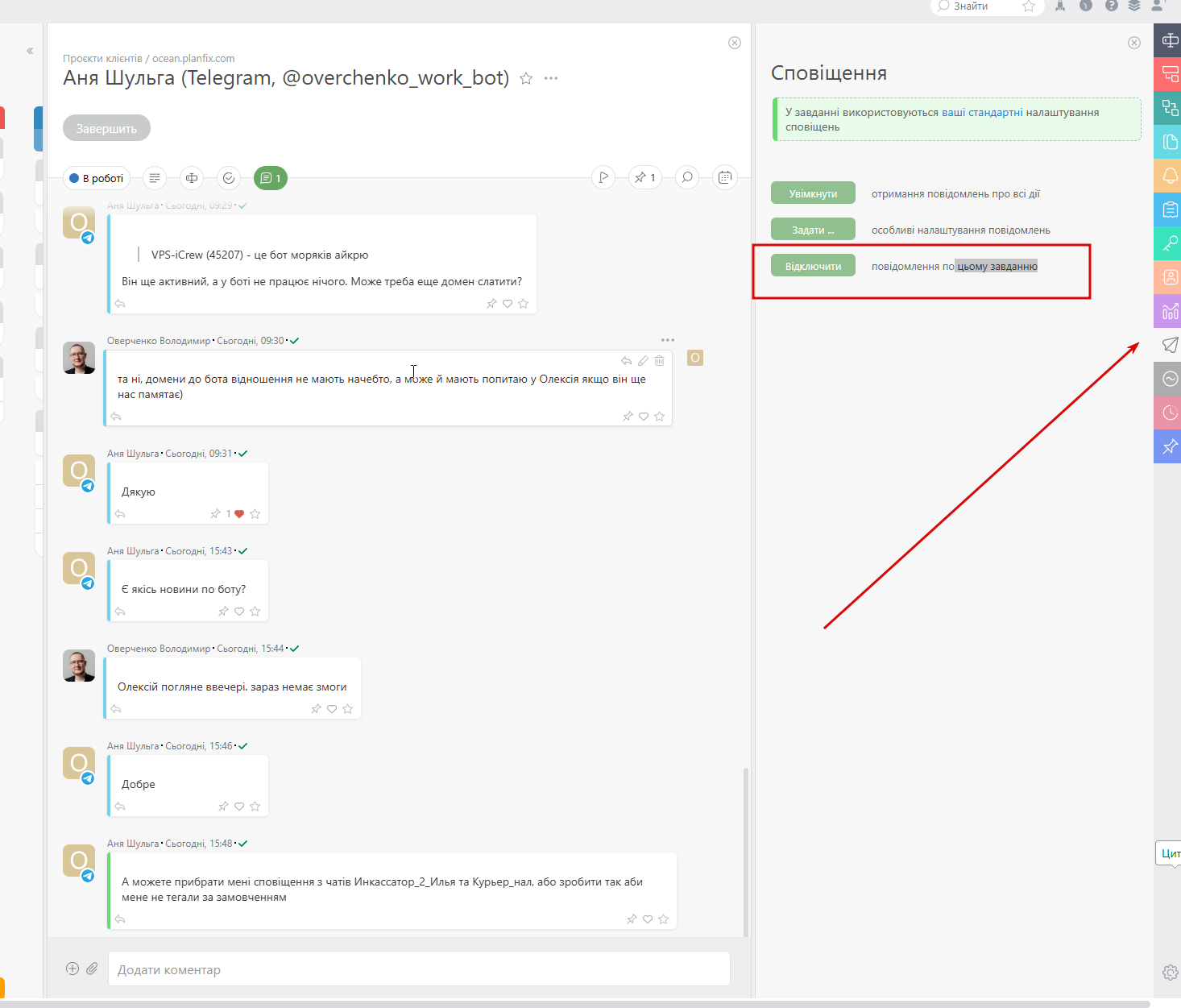The height and width of the screenshot is (1008, 1181).
Task: Click the 'Увімкнути' notifications button
Action: [813, 193]
